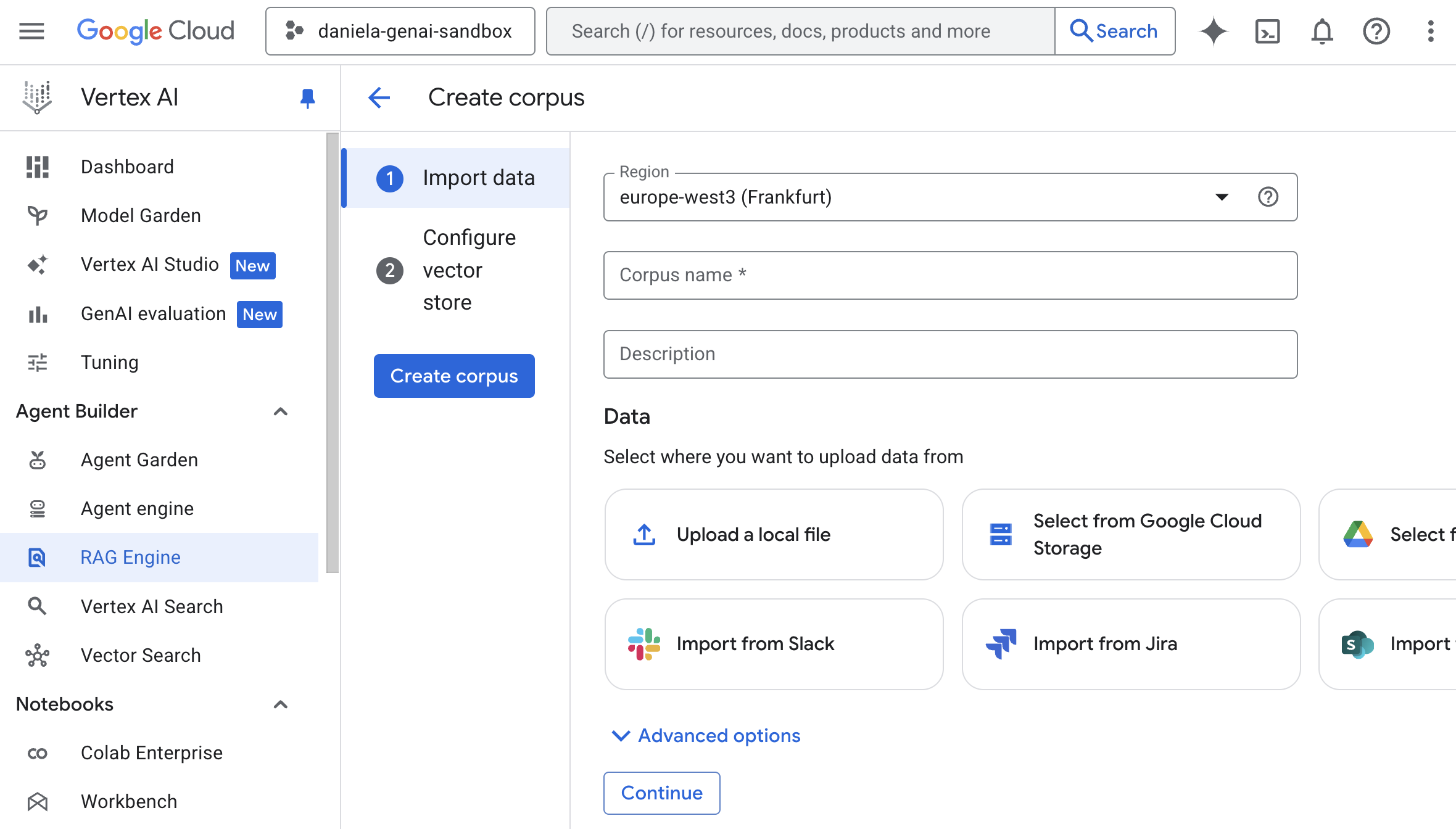
Task: Click the Create corpus button
Action: coord(454,376)
